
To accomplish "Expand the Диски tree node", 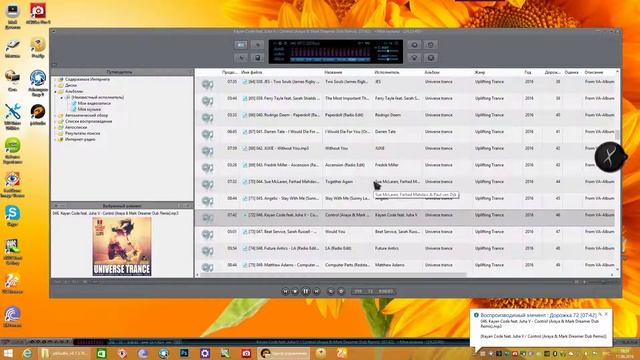I will pos(56,86).
